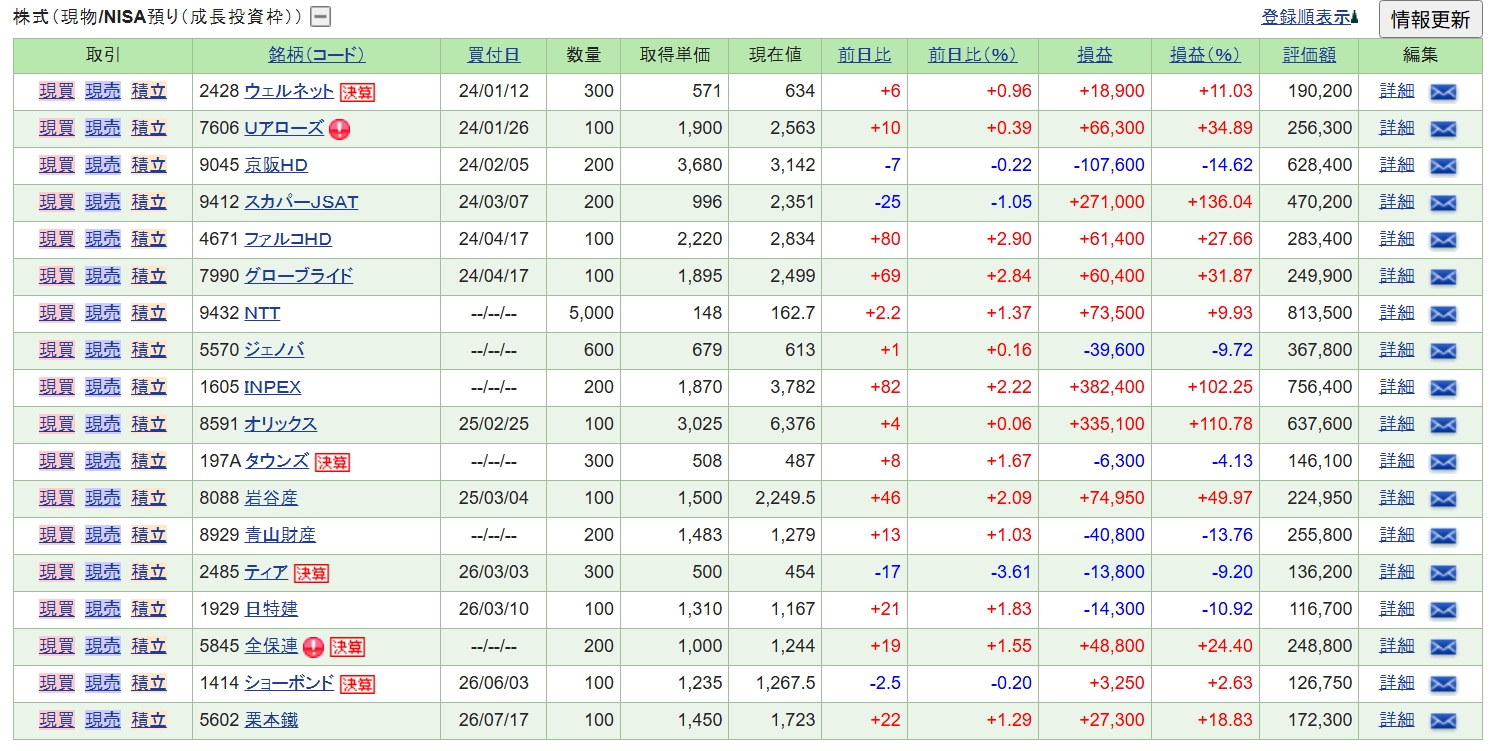The height and width of the screenshot is (751, 1500).
Task: Click the mail icon in the 京阪HD row
Action: [x=1443, y=166]
